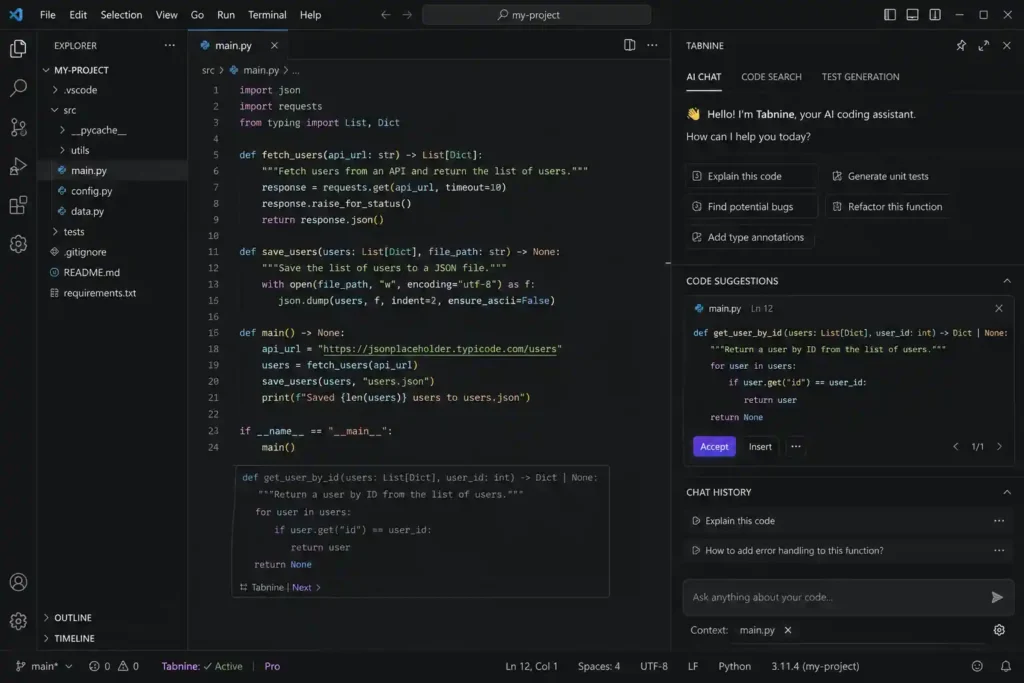Open the File menu
Viewport: 1024px width, 683px height.
coord(48,14)
